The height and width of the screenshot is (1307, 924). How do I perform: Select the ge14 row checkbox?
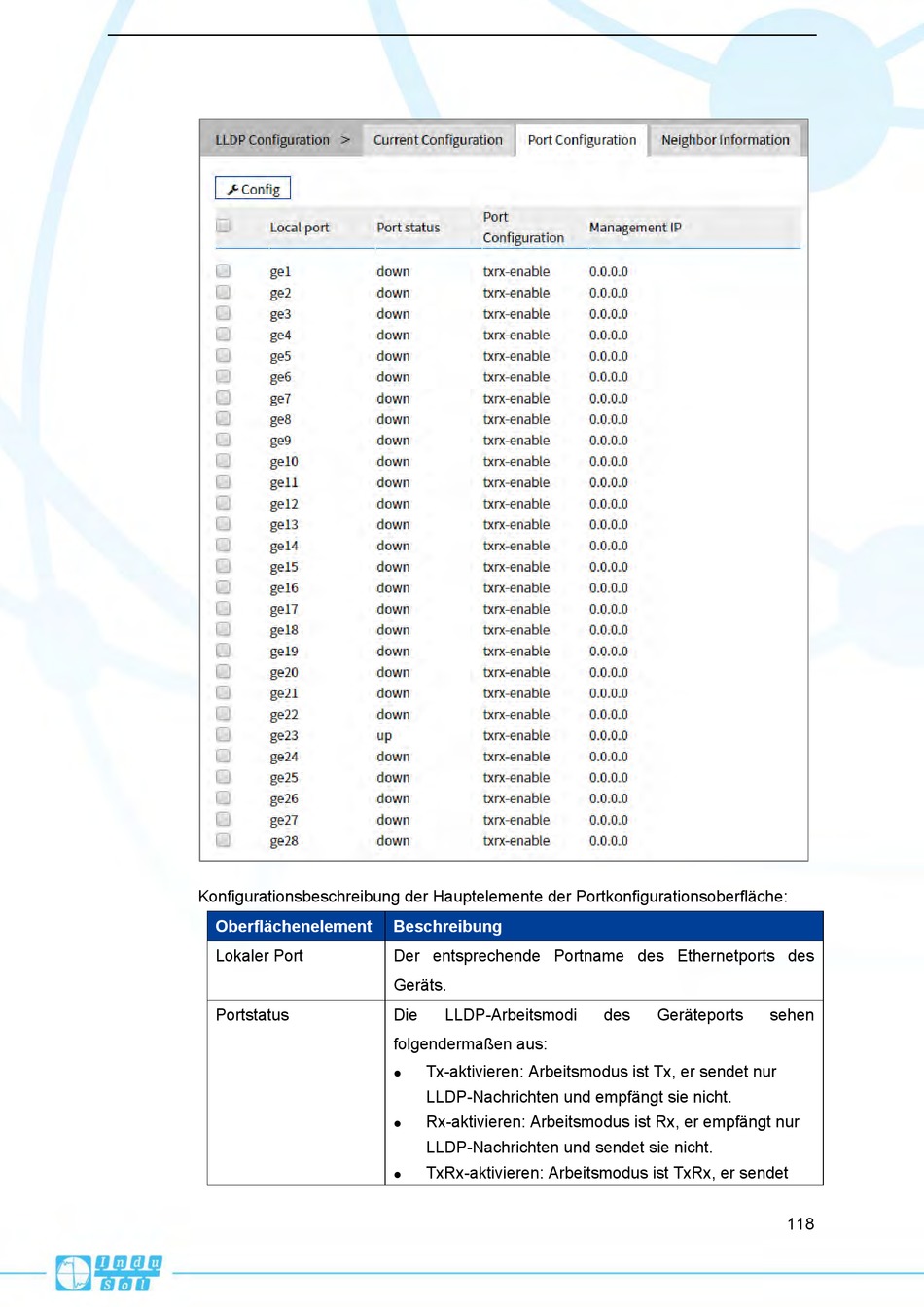point(224,545)
